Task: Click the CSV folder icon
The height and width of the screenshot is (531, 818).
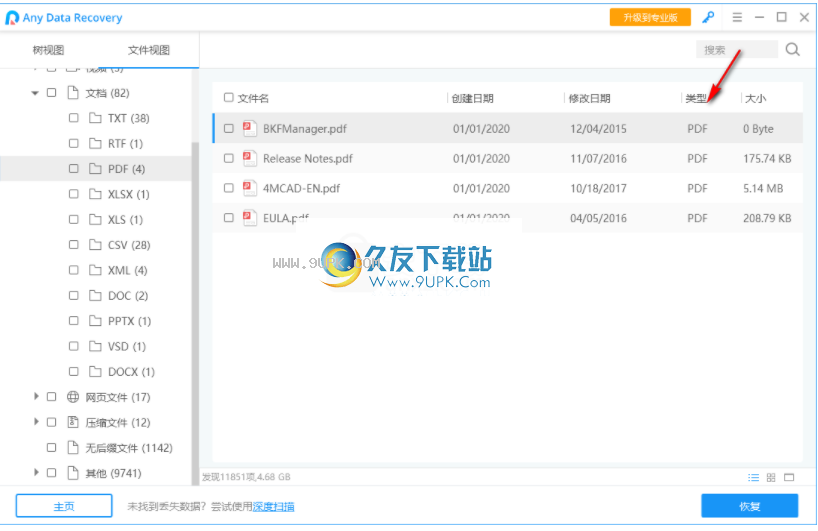Action: pos(95,245)
